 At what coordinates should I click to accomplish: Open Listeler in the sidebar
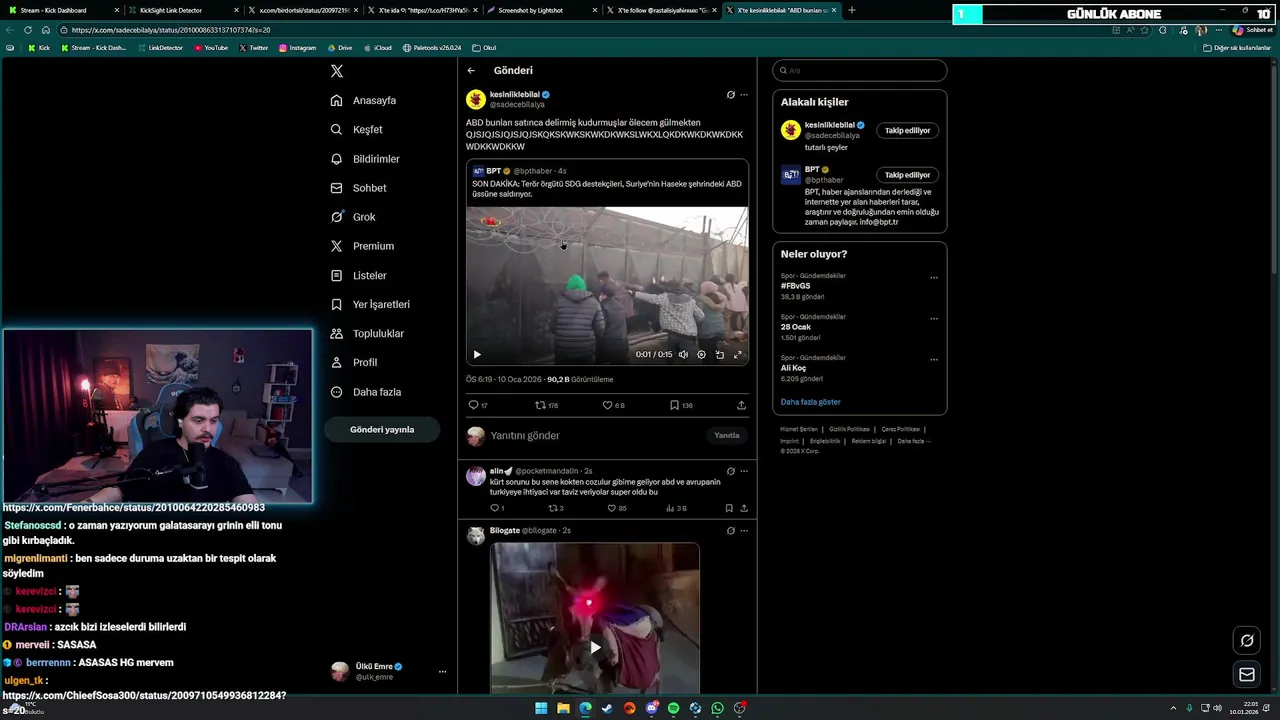pos(358,275)
